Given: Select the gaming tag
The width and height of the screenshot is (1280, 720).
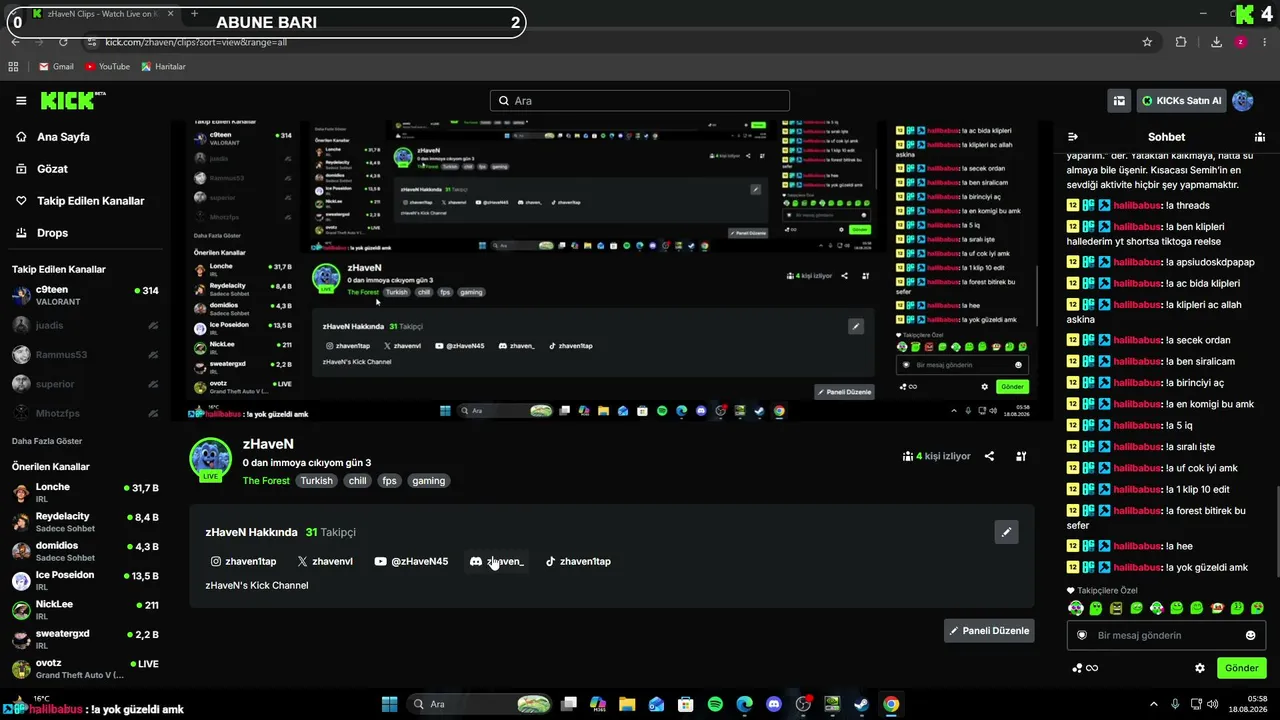Looking at the screenshot, I should tap(428, 481).
